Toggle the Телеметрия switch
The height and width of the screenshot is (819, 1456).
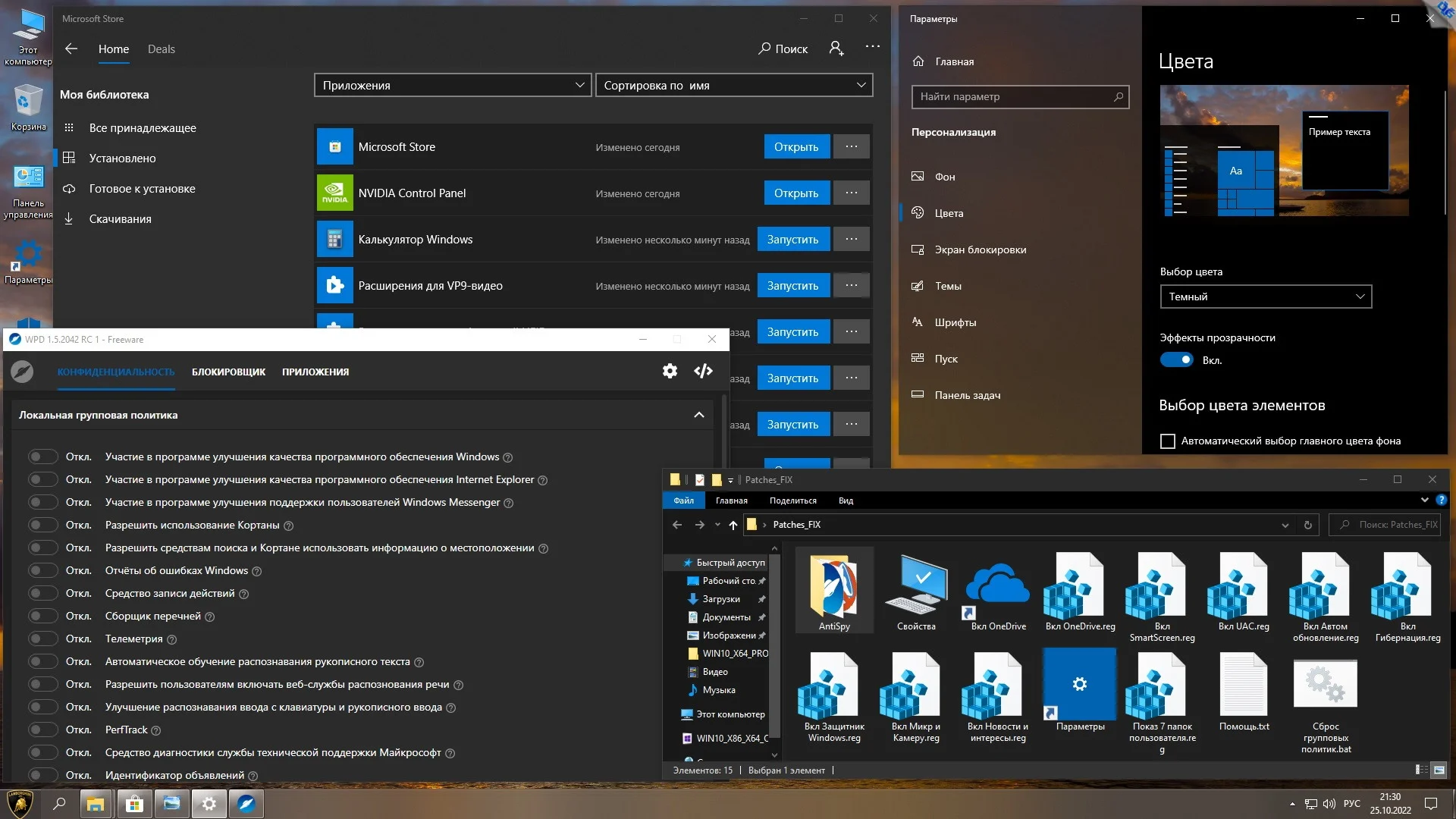(x=42, y=639)
